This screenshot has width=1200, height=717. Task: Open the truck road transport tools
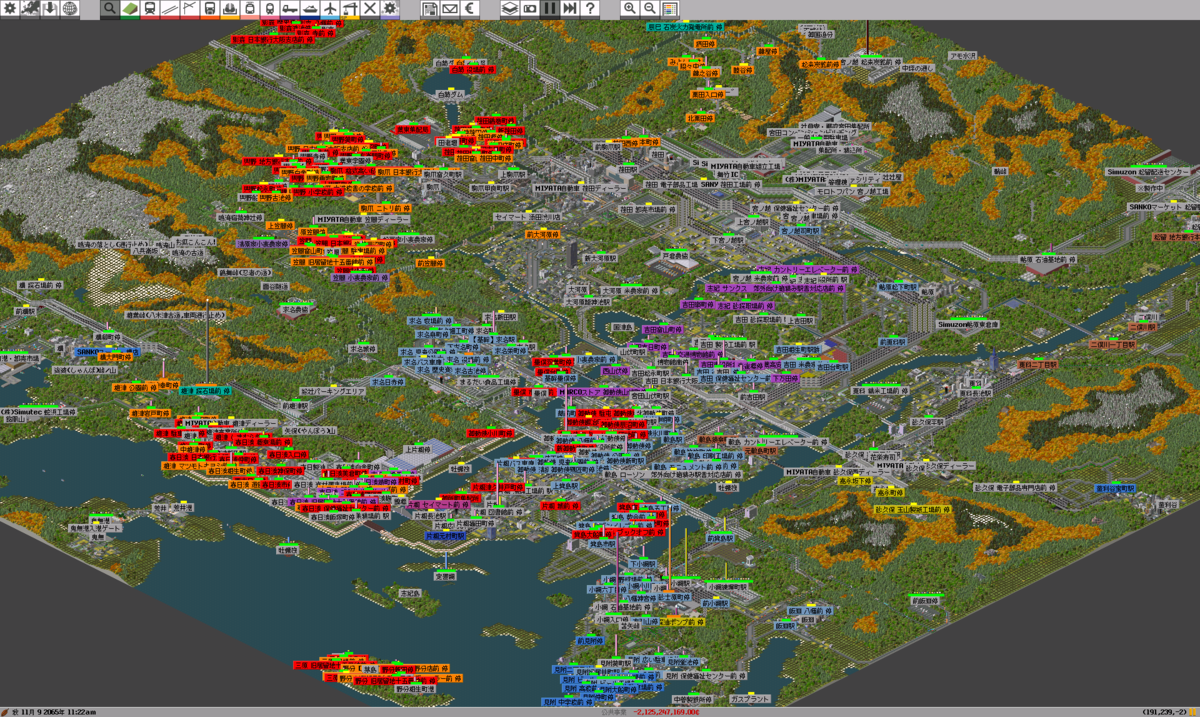point(290,9)
